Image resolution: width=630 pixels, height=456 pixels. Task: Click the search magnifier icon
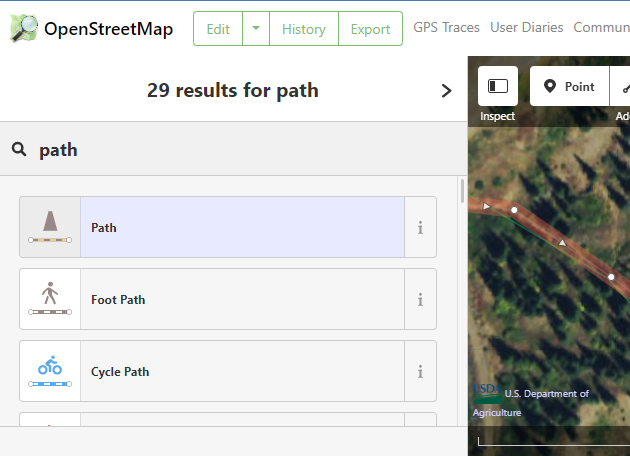(19, 149)
